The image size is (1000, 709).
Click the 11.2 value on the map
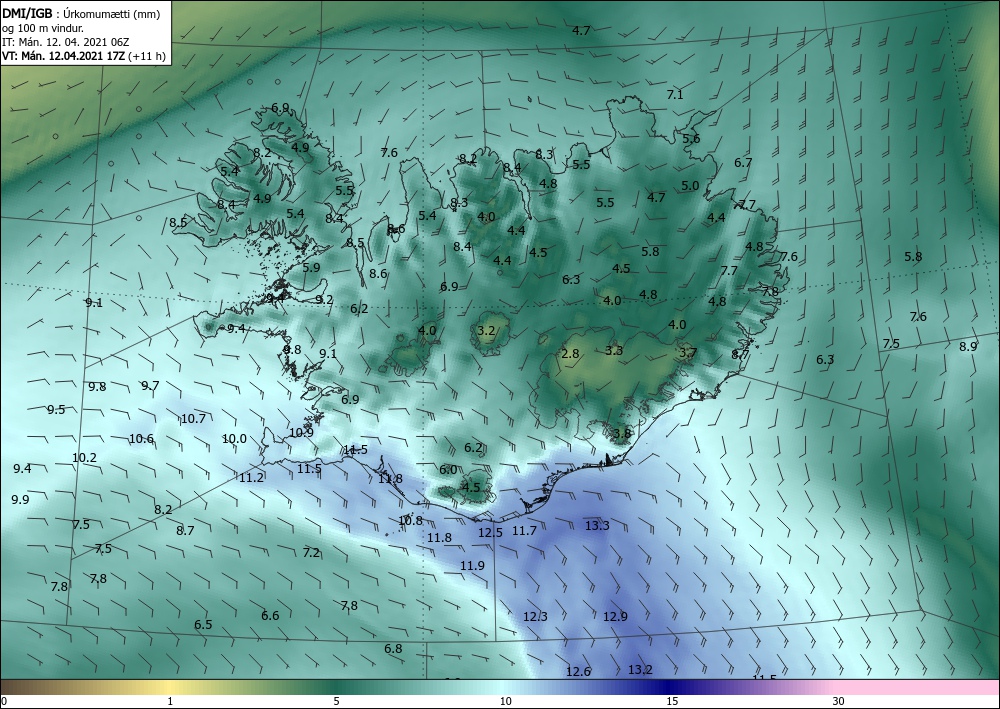251,478
